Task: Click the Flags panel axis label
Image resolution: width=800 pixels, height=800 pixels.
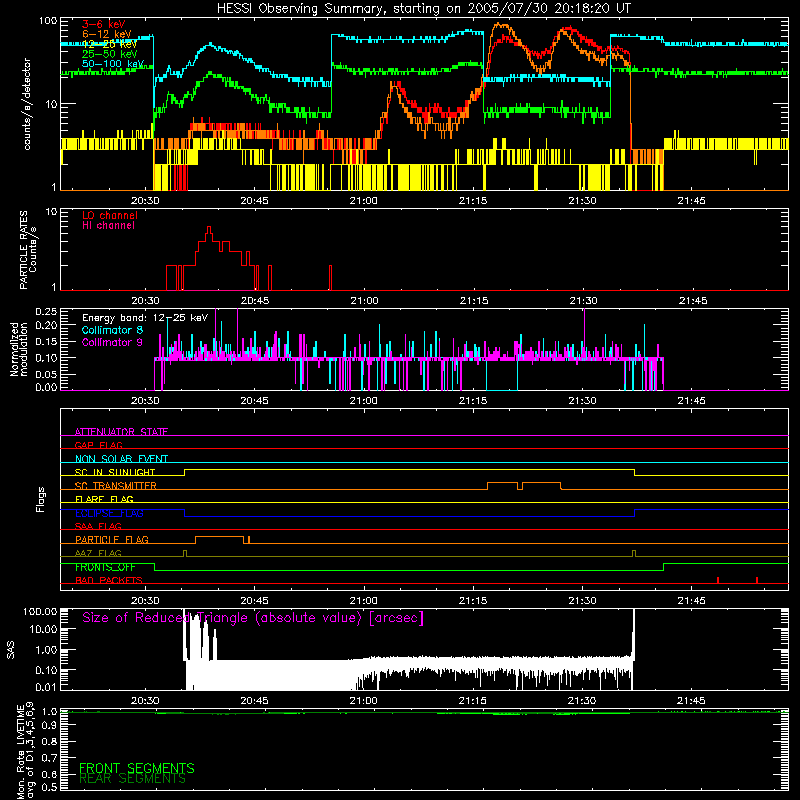Action: pyautogui.click(x=41, y=499)
